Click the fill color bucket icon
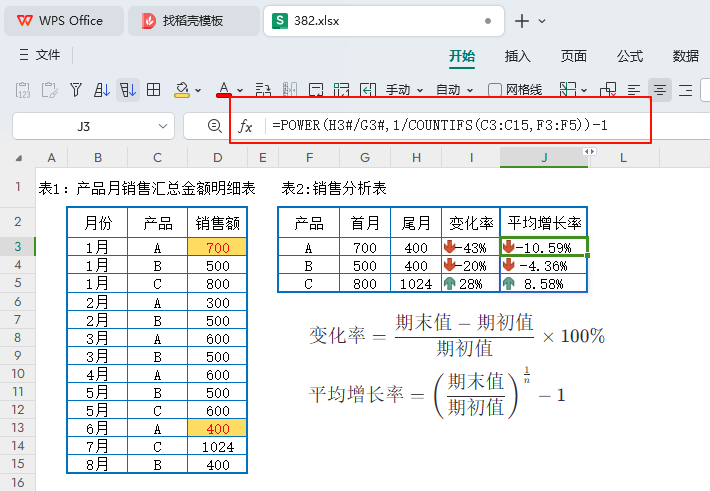The height and width of the screenshot is (491, 710). [182, 90]
